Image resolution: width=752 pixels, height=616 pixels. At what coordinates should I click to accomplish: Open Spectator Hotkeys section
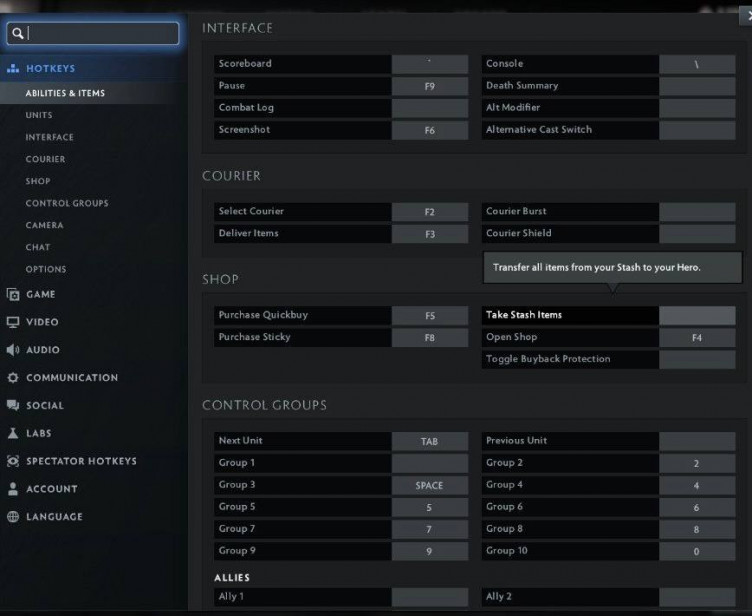coord(81,461)
